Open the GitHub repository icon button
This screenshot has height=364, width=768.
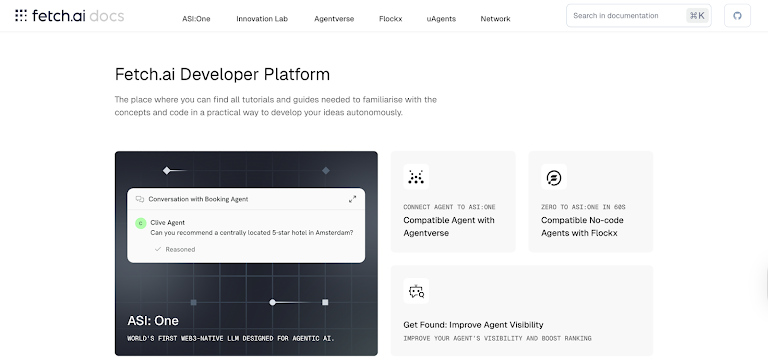click(737, 16)
